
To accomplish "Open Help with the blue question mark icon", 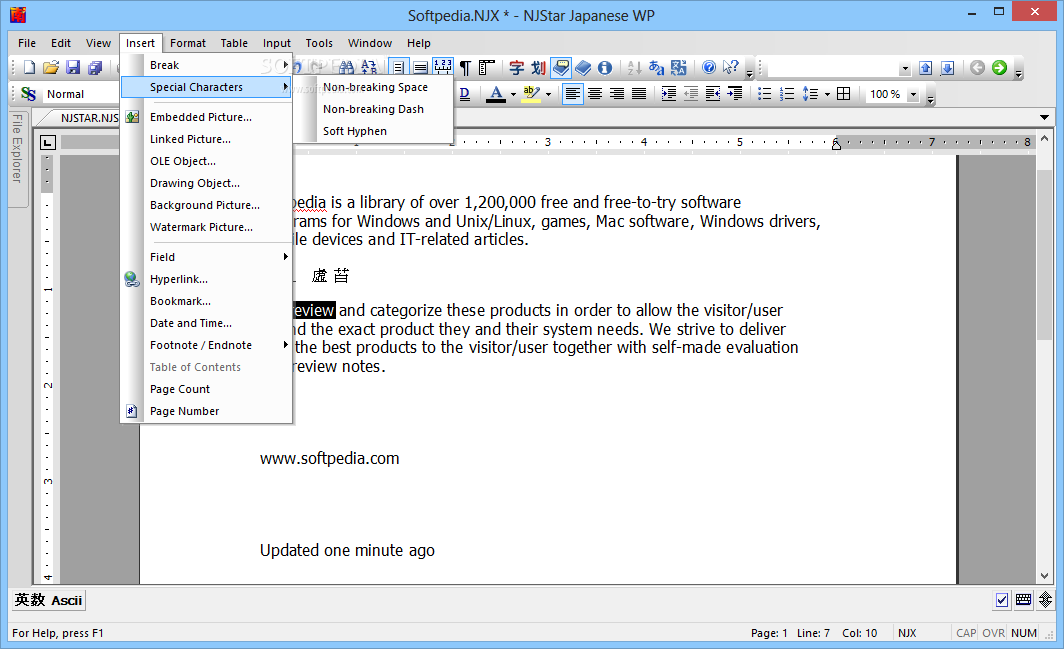I will point(708,67).
